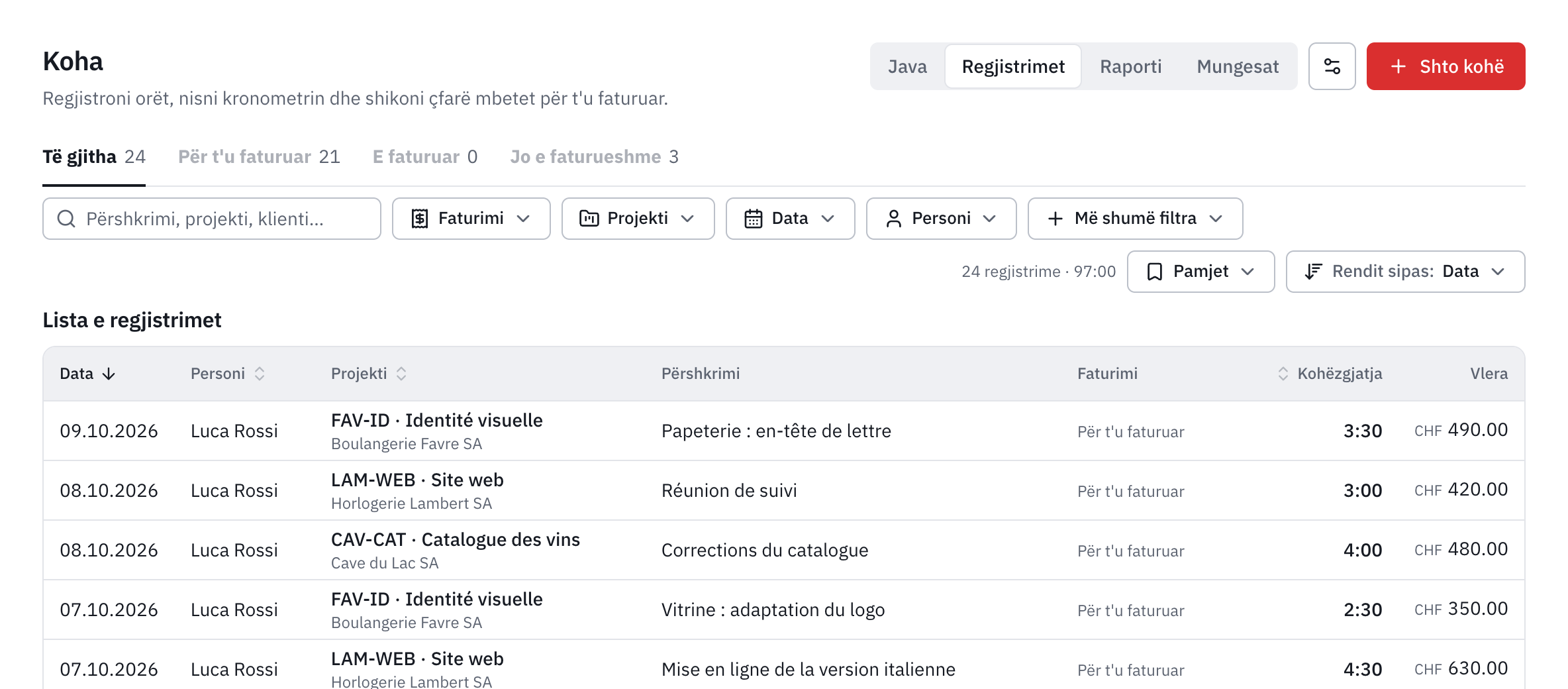This screenshot has height=689, width=1568.
Task: Open the Pamjet saved views chevron
Action: point(1248,272)
